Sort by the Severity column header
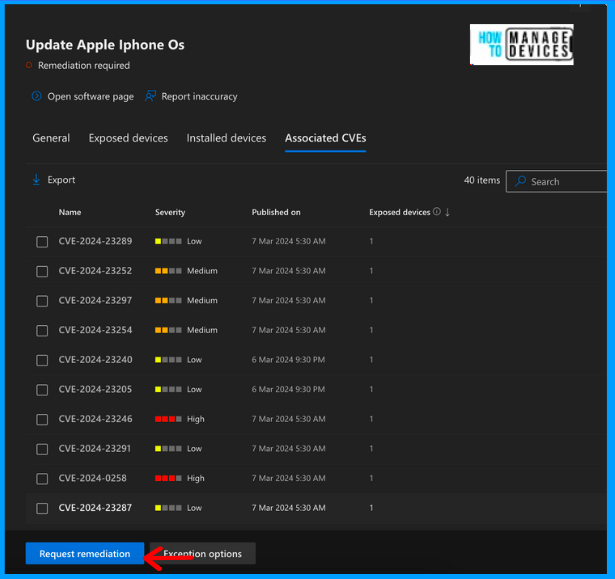 [170, 212]
